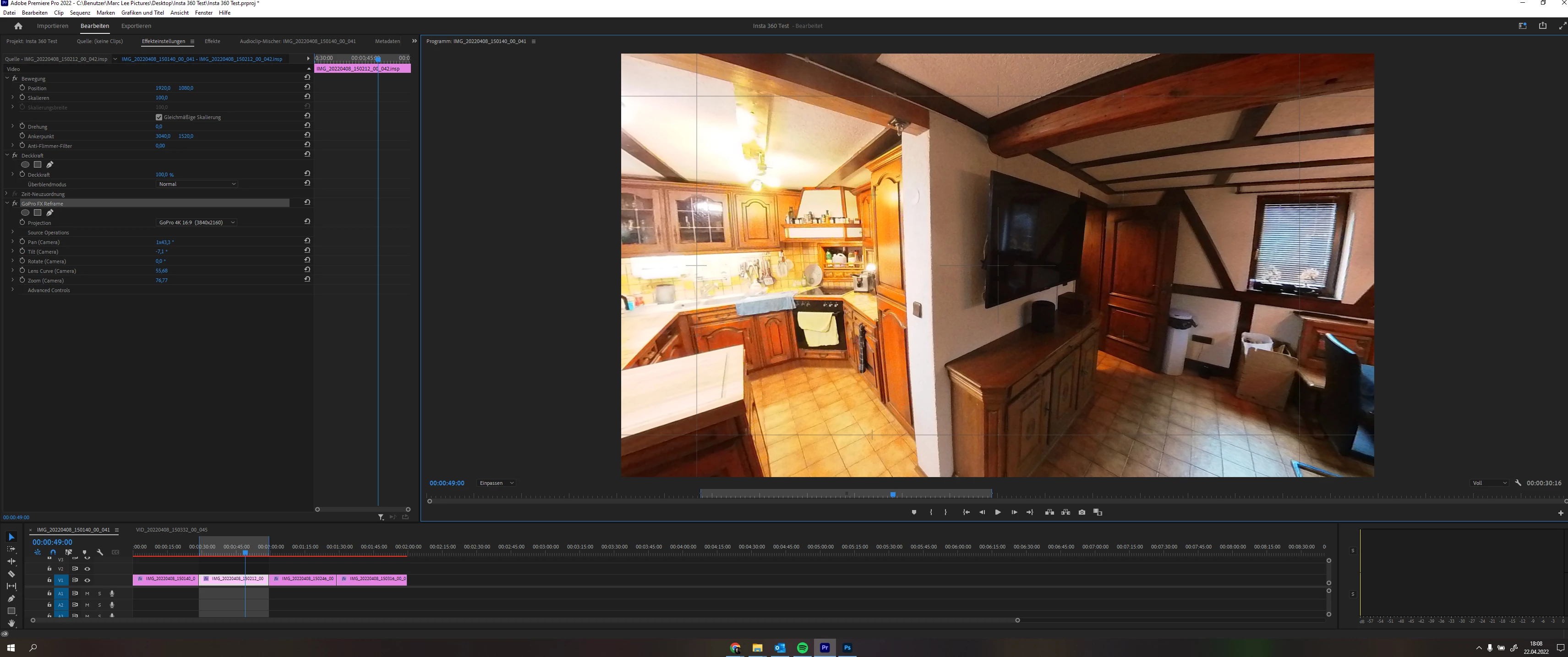Open Überblendmodus Normal dropdown

point(197,184)
